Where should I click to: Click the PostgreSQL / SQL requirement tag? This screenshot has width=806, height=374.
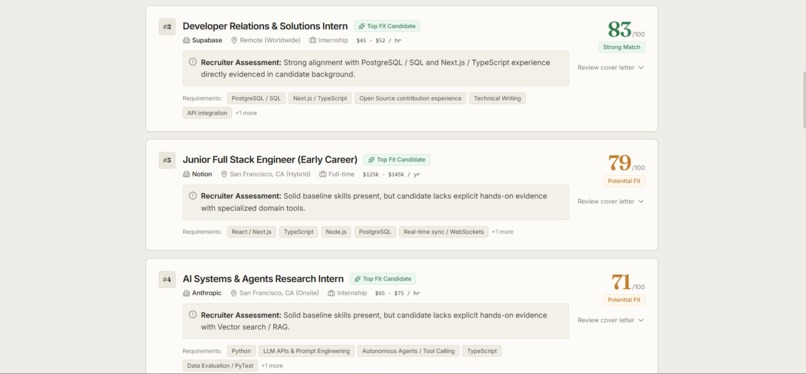click(x=256, y=98)
